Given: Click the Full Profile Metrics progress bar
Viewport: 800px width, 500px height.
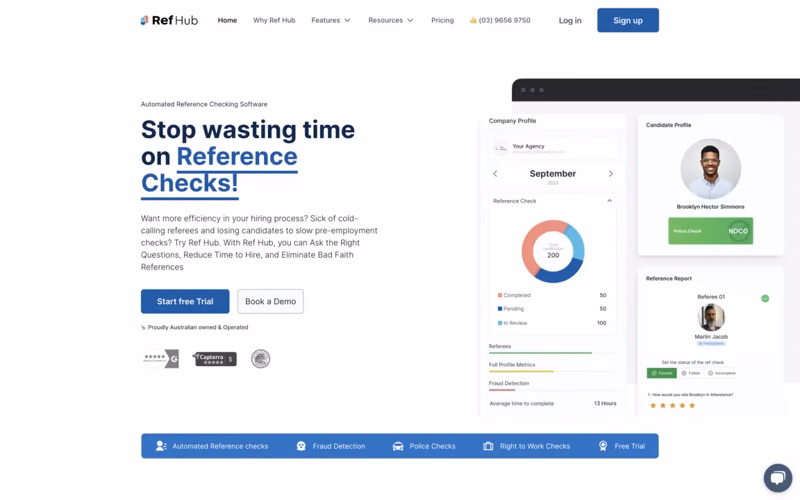Looking at the screenshot, I should pyautogui.click(x=553, y=371).
